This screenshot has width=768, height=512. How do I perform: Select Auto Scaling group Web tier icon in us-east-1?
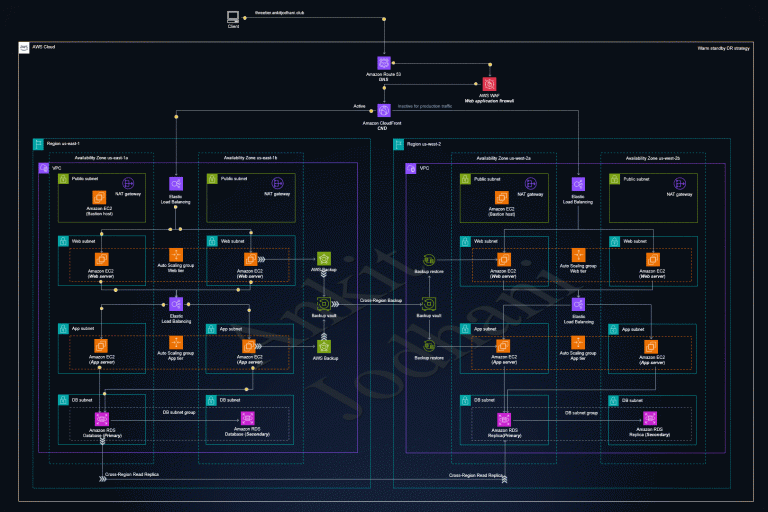[176, 255]
